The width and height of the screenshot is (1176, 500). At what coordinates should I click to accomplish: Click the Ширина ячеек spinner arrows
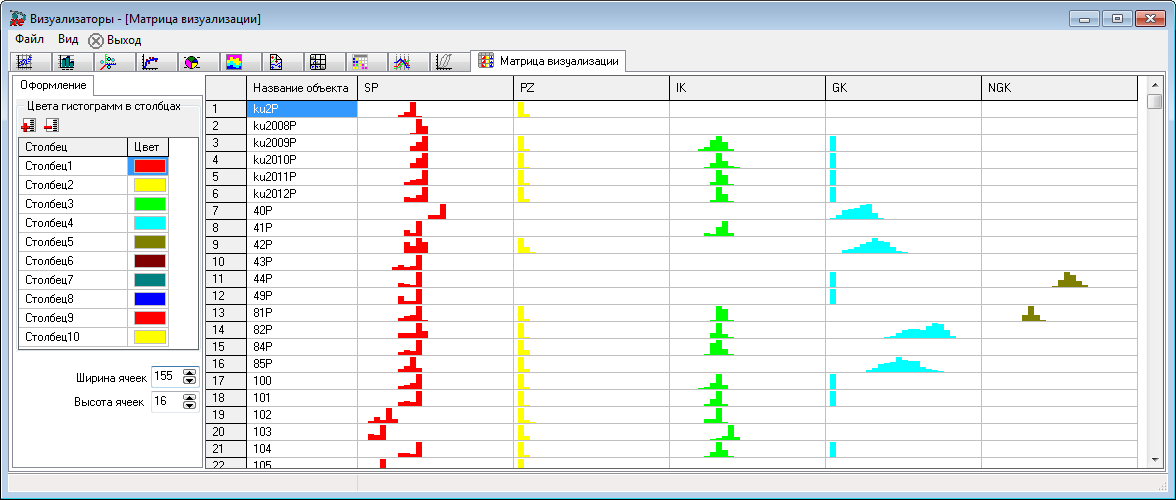click(190, 377)
